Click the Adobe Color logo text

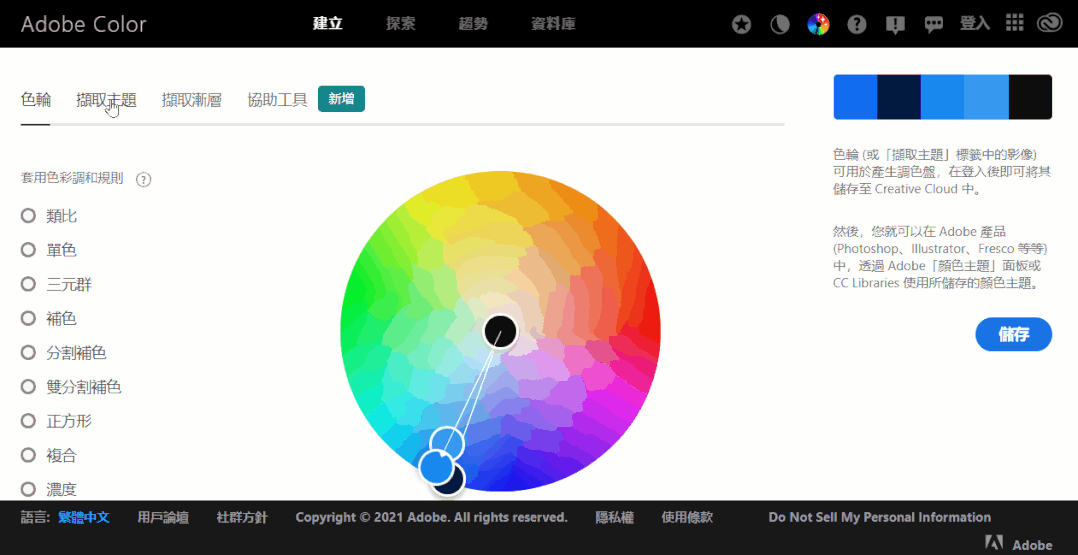[84, 25]
